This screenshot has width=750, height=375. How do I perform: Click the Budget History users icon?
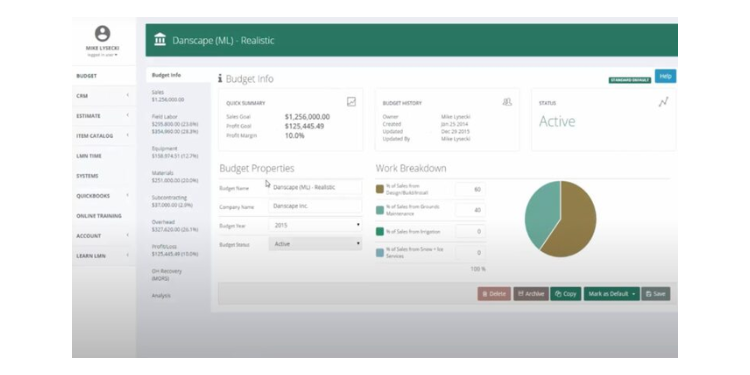507,102
